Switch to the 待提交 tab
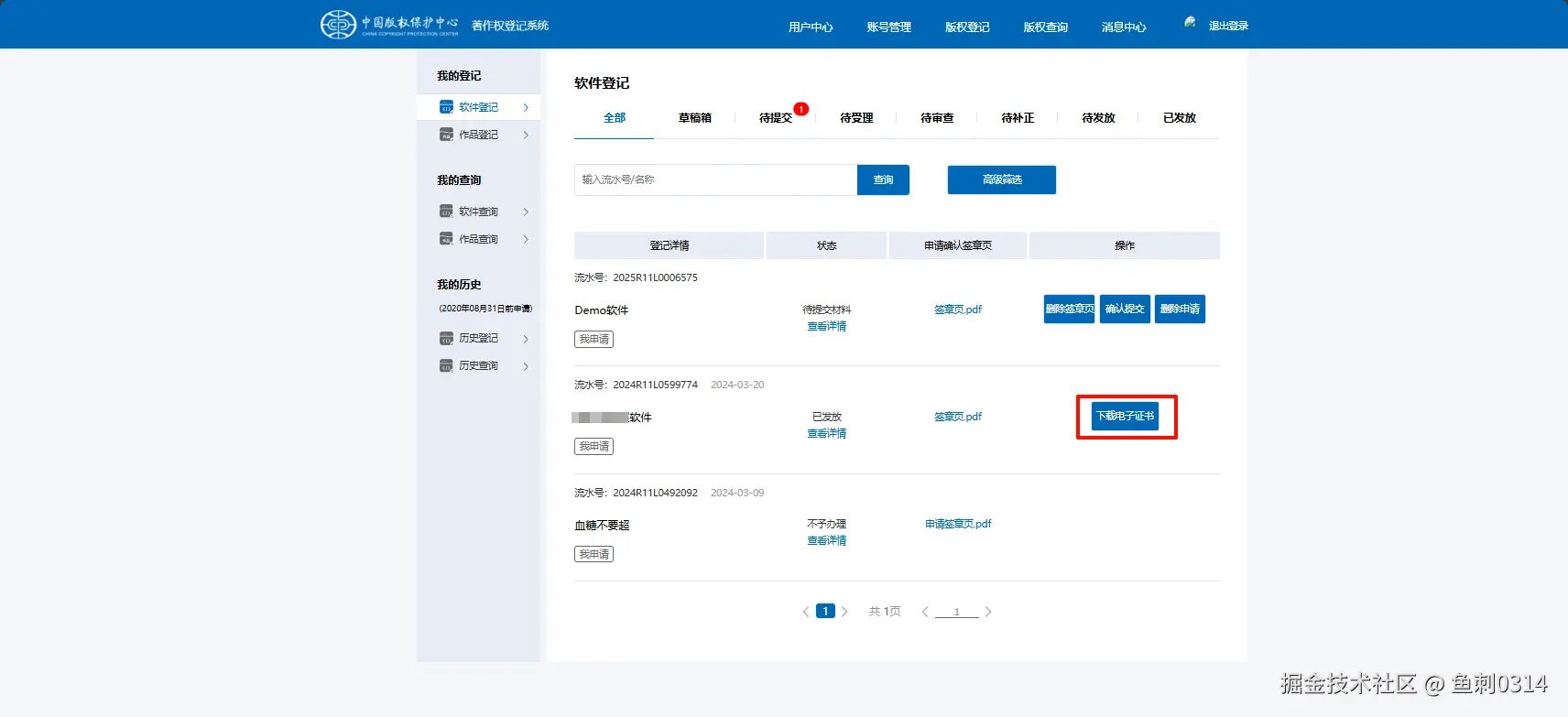Image resolution: width=1568 pixels, height=717 pixels. (x=776, y=117)
